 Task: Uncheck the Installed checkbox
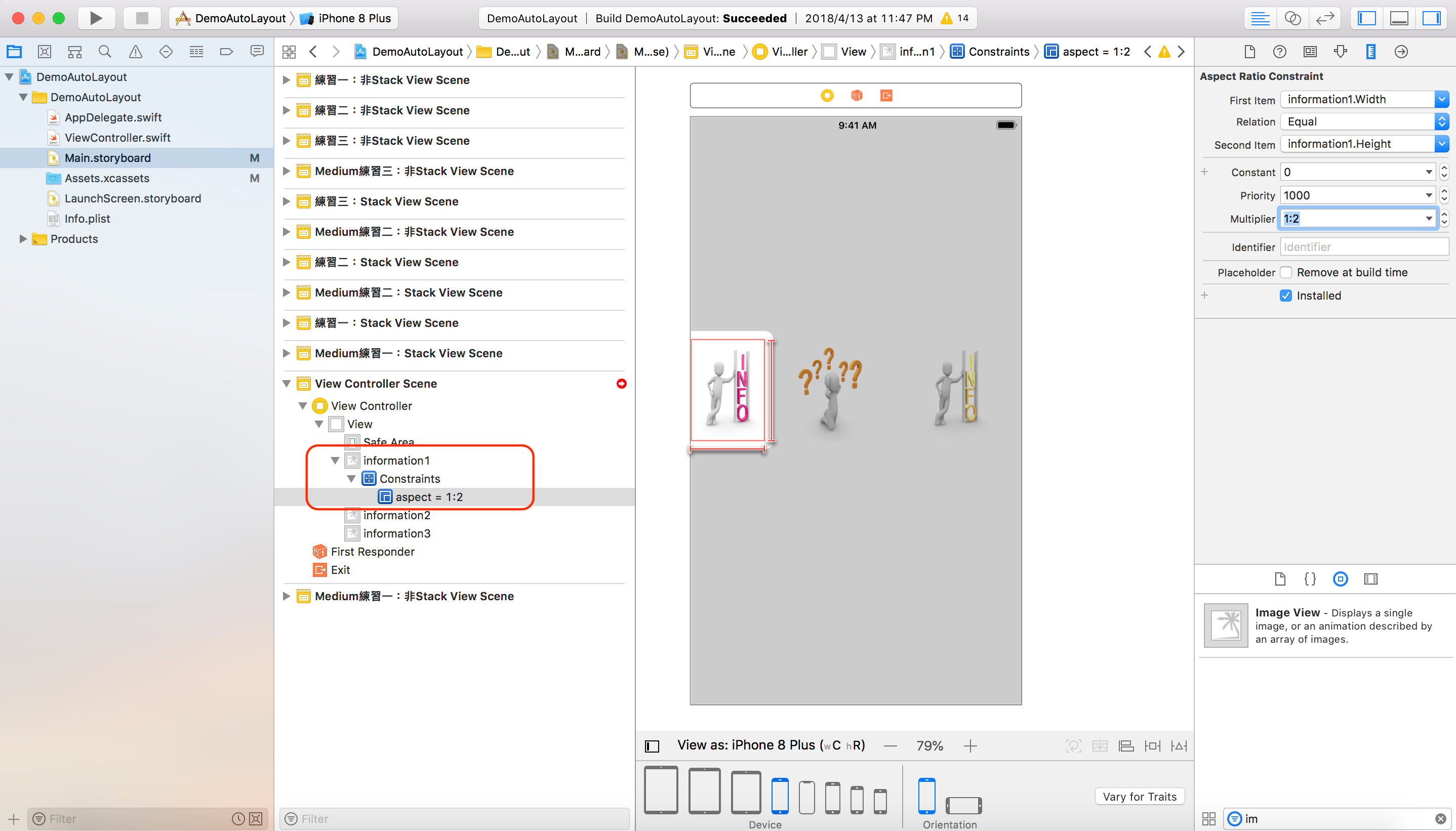(1285, 295)
